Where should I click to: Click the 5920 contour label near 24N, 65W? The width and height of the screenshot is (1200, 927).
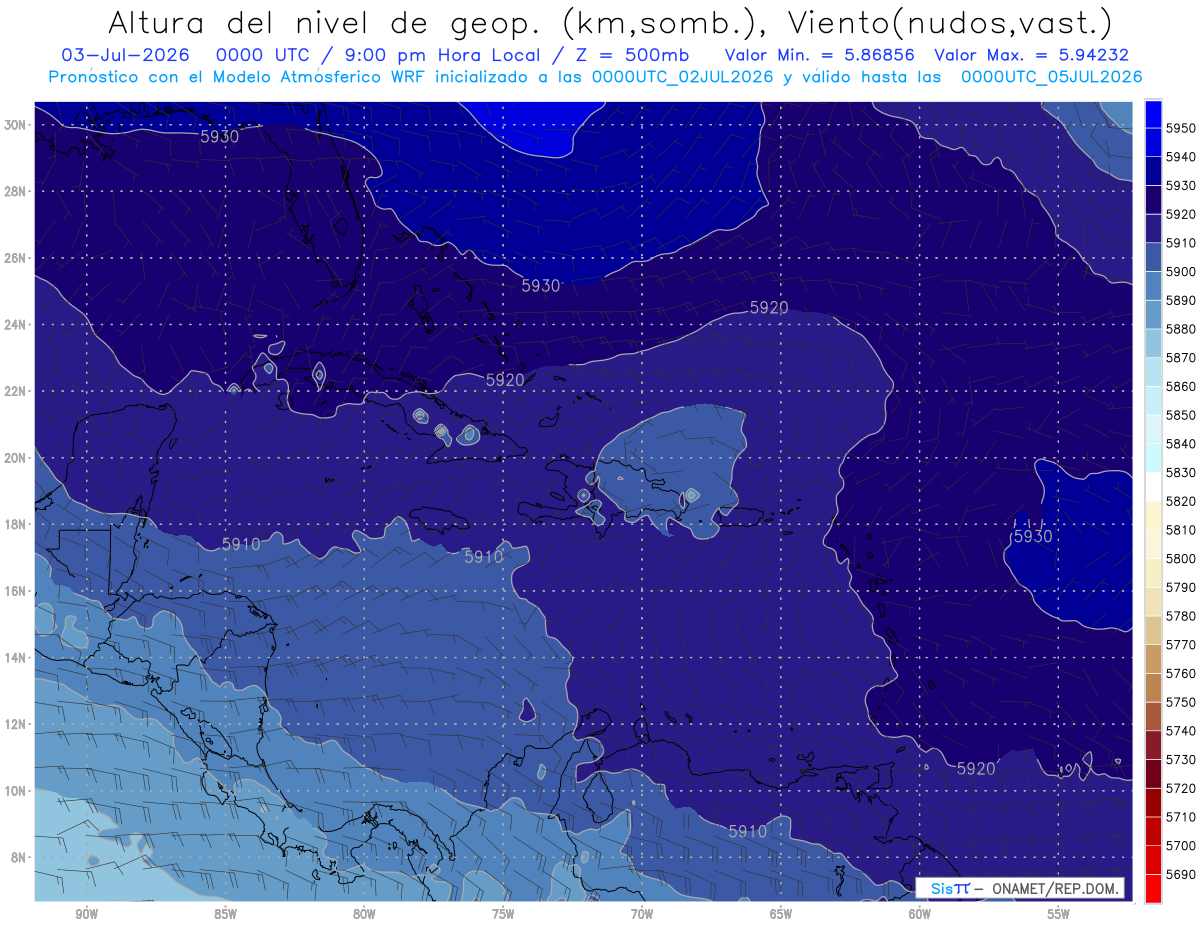(x=769, y=308)
